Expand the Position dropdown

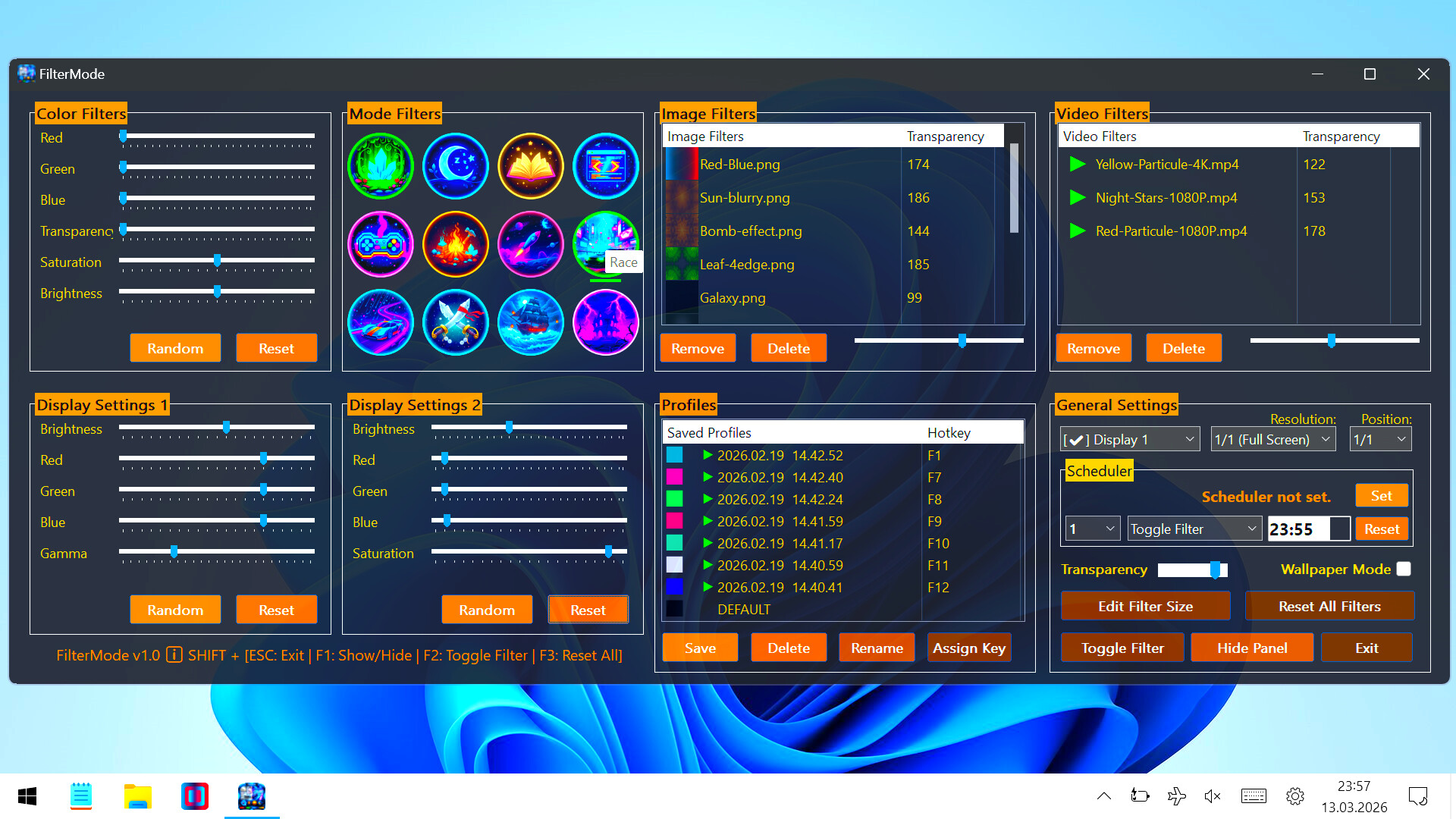[x=1379, y=439]
